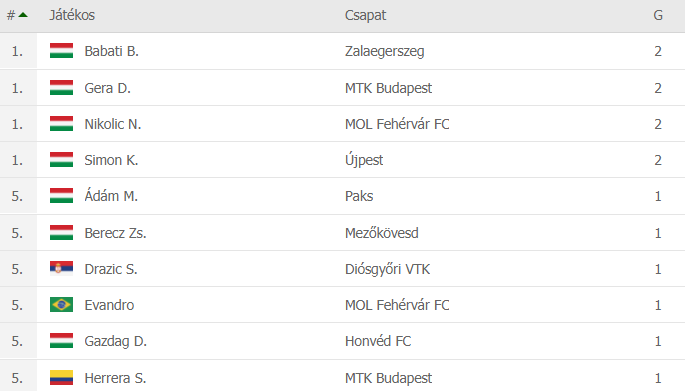Click the Hungarian flag beside Babati B.

point(61,51)
